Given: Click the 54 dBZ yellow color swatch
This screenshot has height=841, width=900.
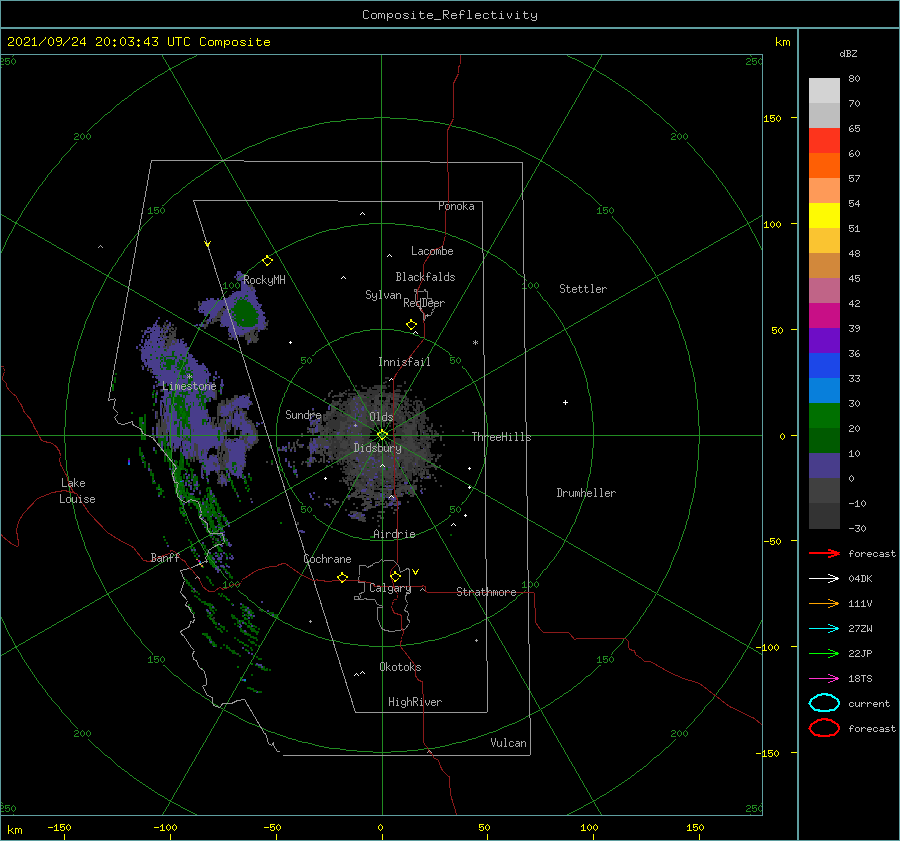Looking at the screenshot, I should (824, 215).
